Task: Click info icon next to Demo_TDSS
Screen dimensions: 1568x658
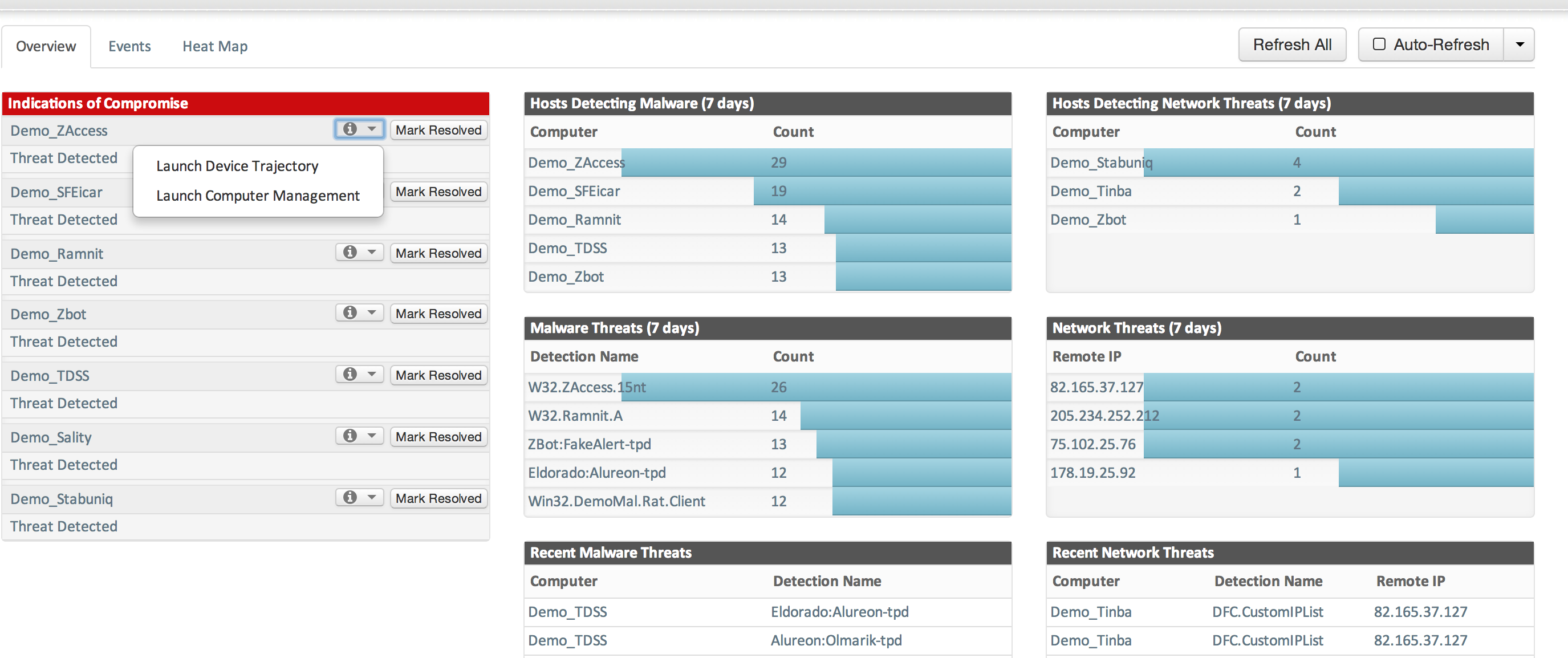Action: point(350,375)
